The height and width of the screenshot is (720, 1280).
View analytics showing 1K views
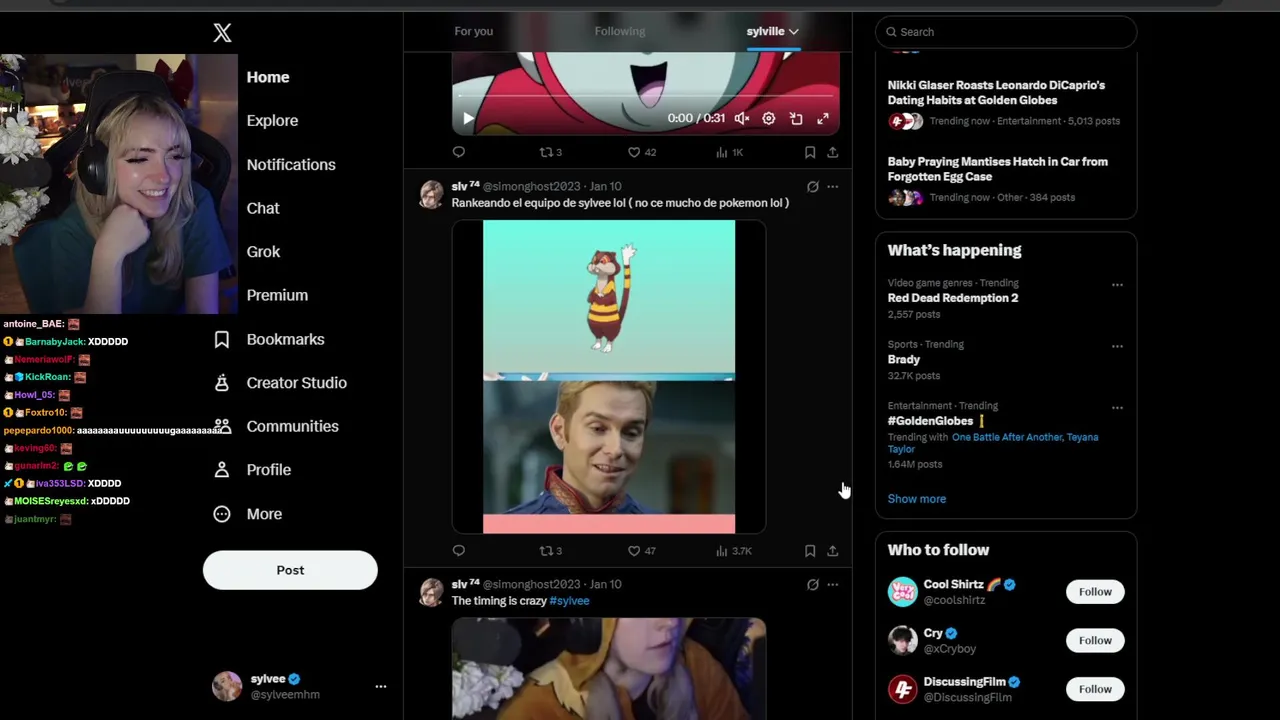coord(729,152)
